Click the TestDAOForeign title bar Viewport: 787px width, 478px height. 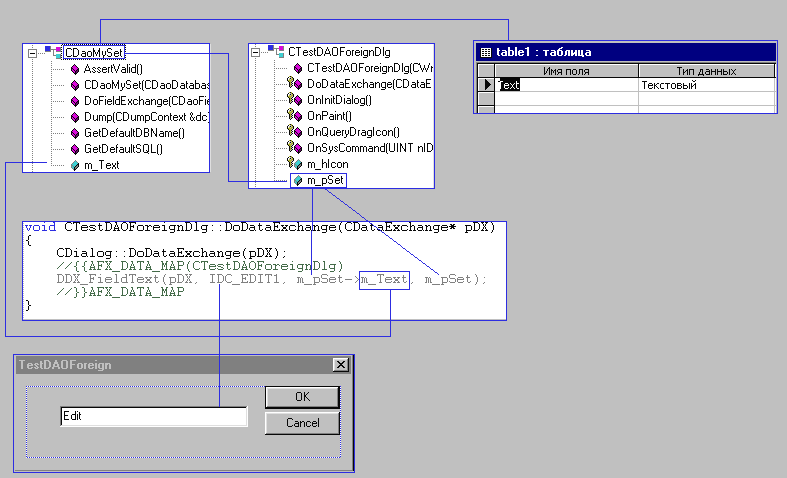[183, 365]
